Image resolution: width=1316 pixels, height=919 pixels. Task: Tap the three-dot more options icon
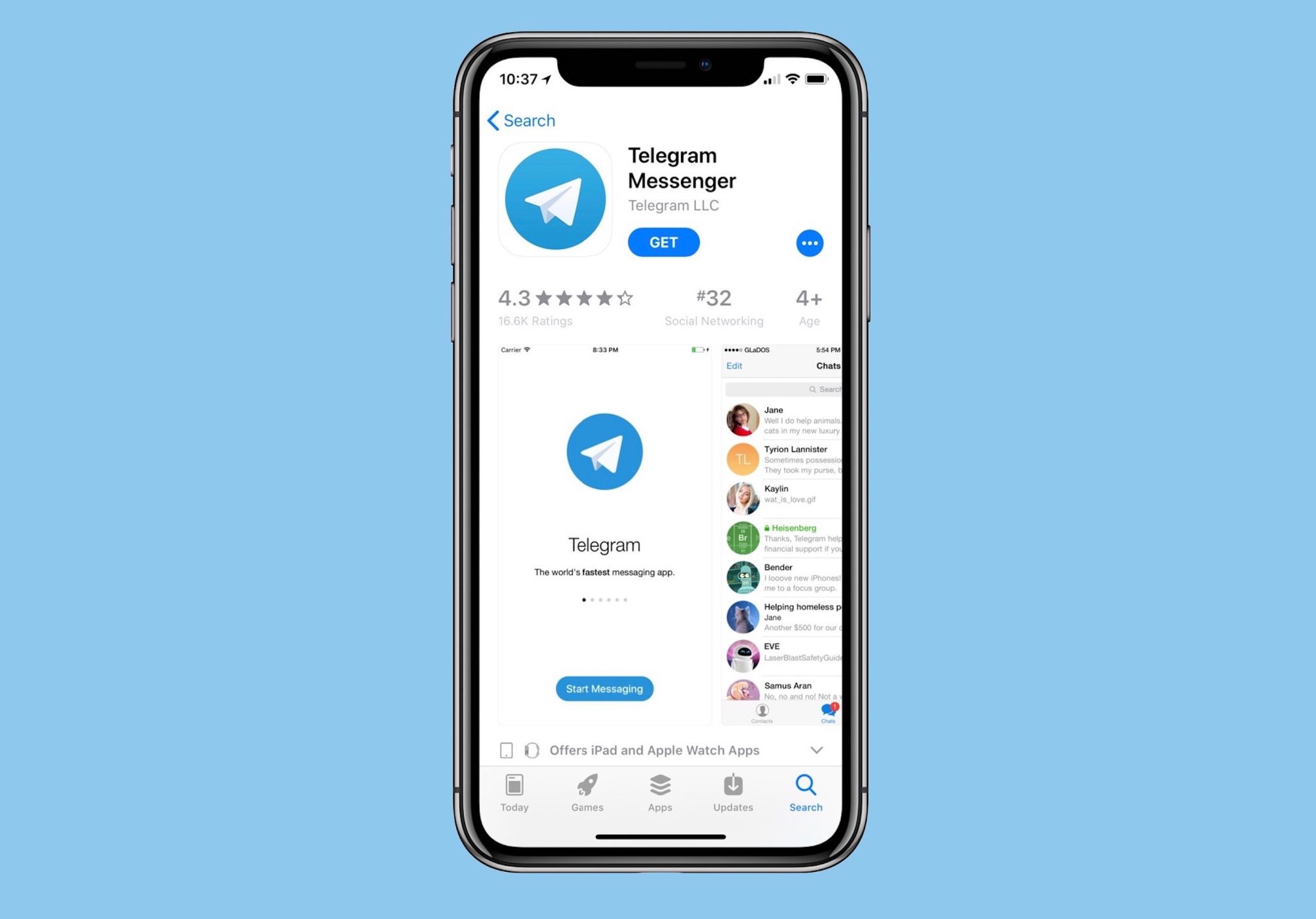click(x=810, y=243)
